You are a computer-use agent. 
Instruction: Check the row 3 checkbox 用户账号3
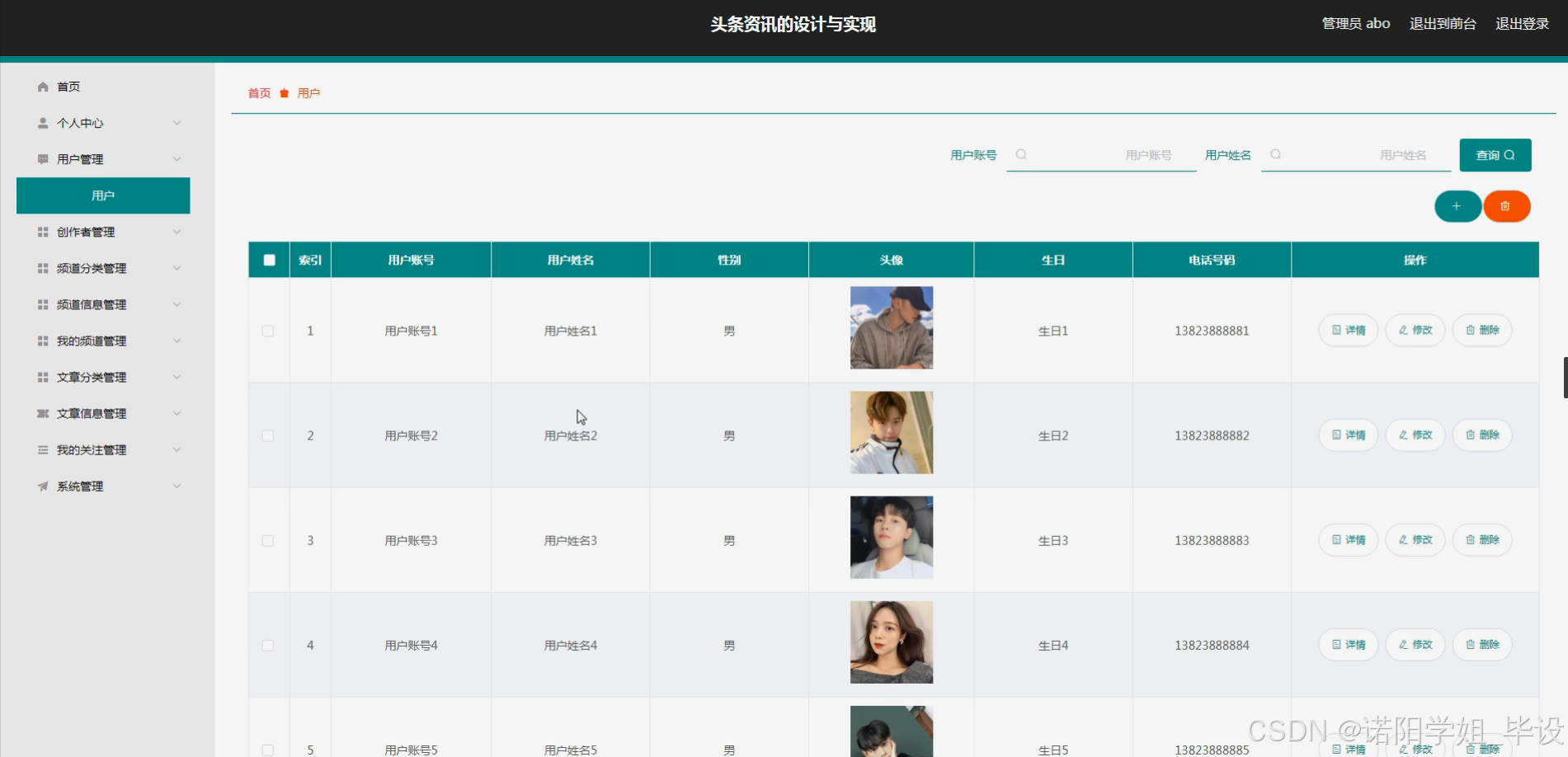[268, 540]
